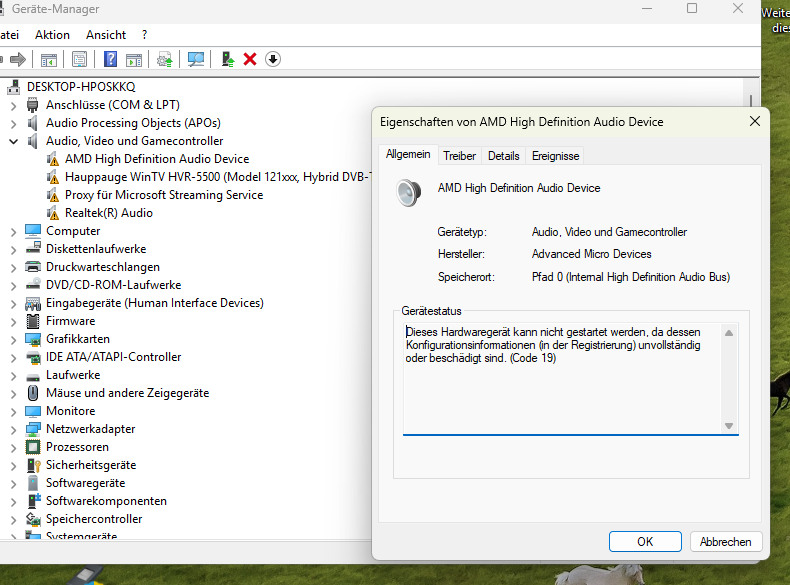The width and height of the screenshot is (790, 585).
Task: Open the ? help menu
Action: click(x=145, y=35)
